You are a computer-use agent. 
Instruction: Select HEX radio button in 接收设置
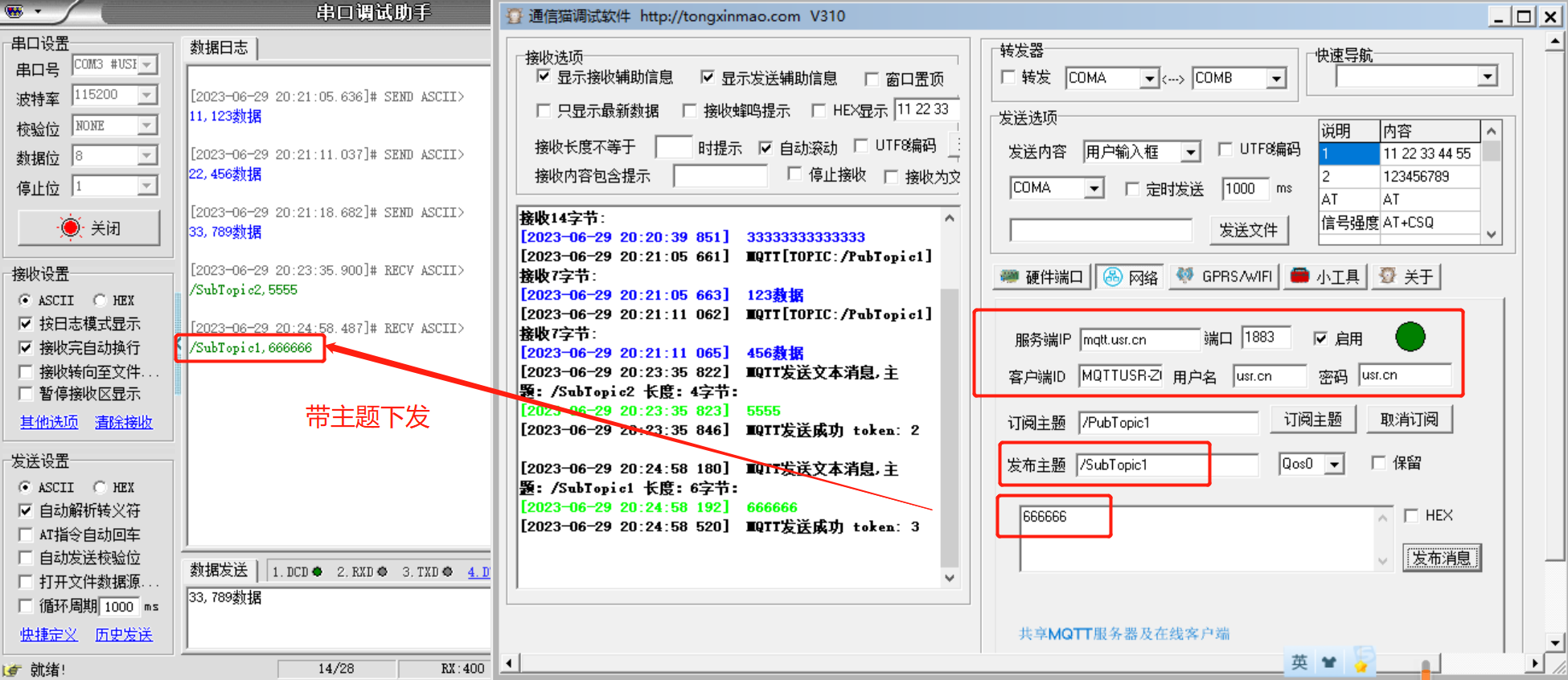click(x=100, y=300)
